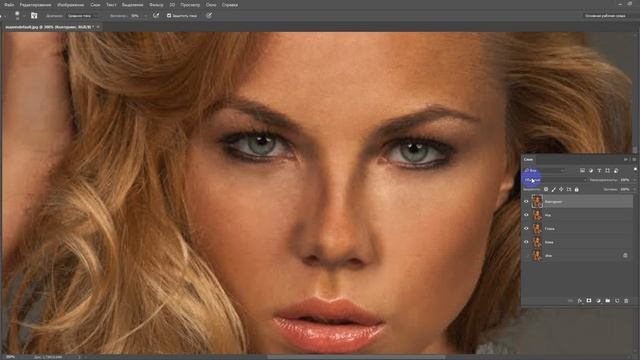Open the fill slider dropdown arrow
This screenshot has width=640, height=360.
click(634, 189)
